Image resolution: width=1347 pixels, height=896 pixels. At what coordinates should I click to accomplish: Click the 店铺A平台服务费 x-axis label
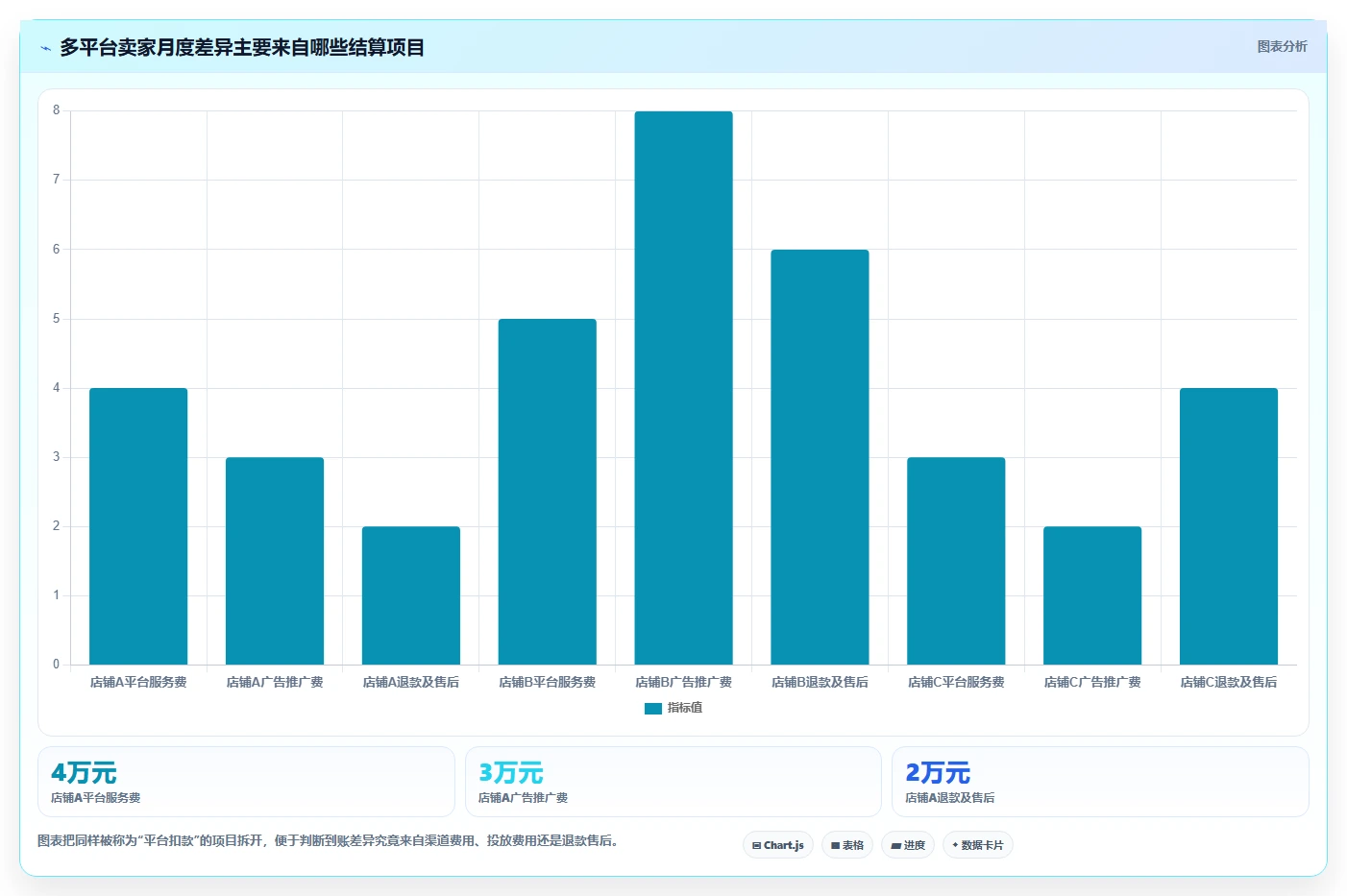[x=138, y=682]
